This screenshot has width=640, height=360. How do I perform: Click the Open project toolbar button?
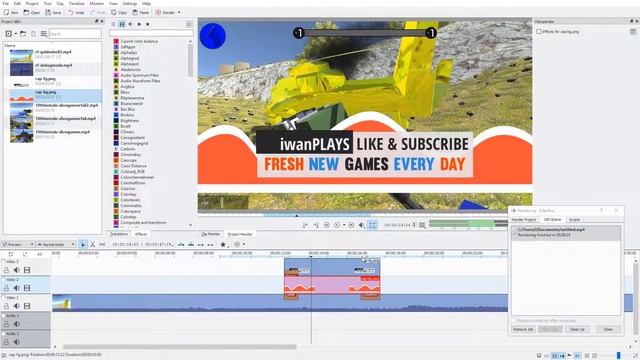[32, 13]
